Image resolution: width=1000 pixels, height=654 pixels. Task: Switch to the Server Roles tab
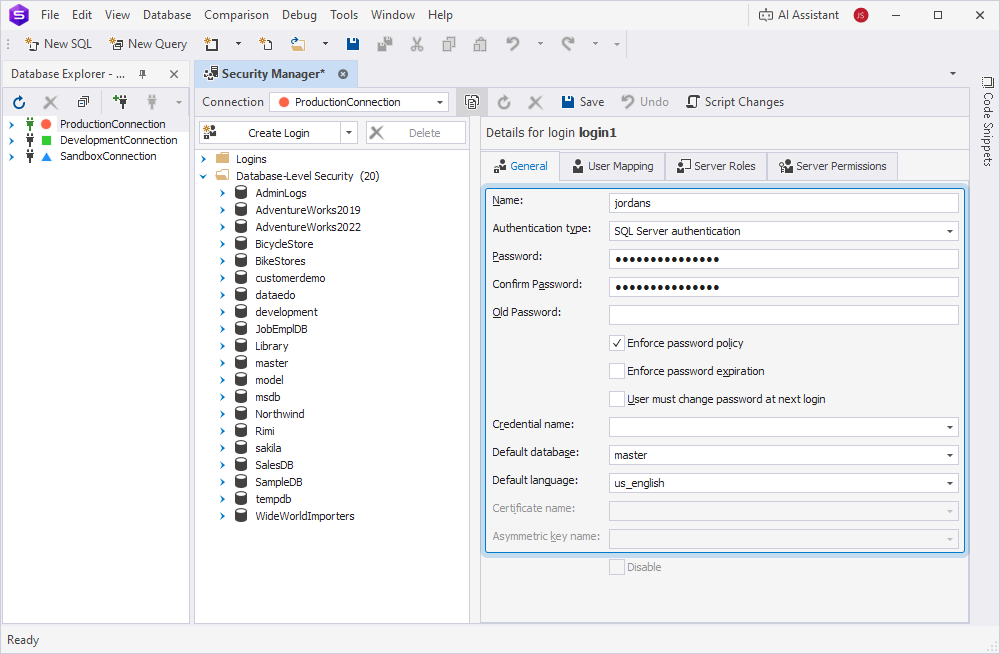pyautogui.click(x=716, y=166)
